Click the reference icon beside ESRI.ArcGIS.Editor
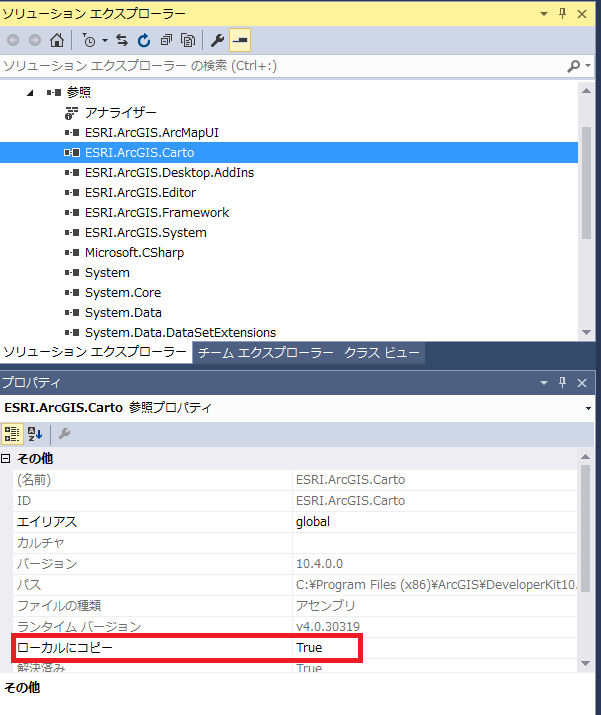Screen dimensions: 601x715 point(72,193)
